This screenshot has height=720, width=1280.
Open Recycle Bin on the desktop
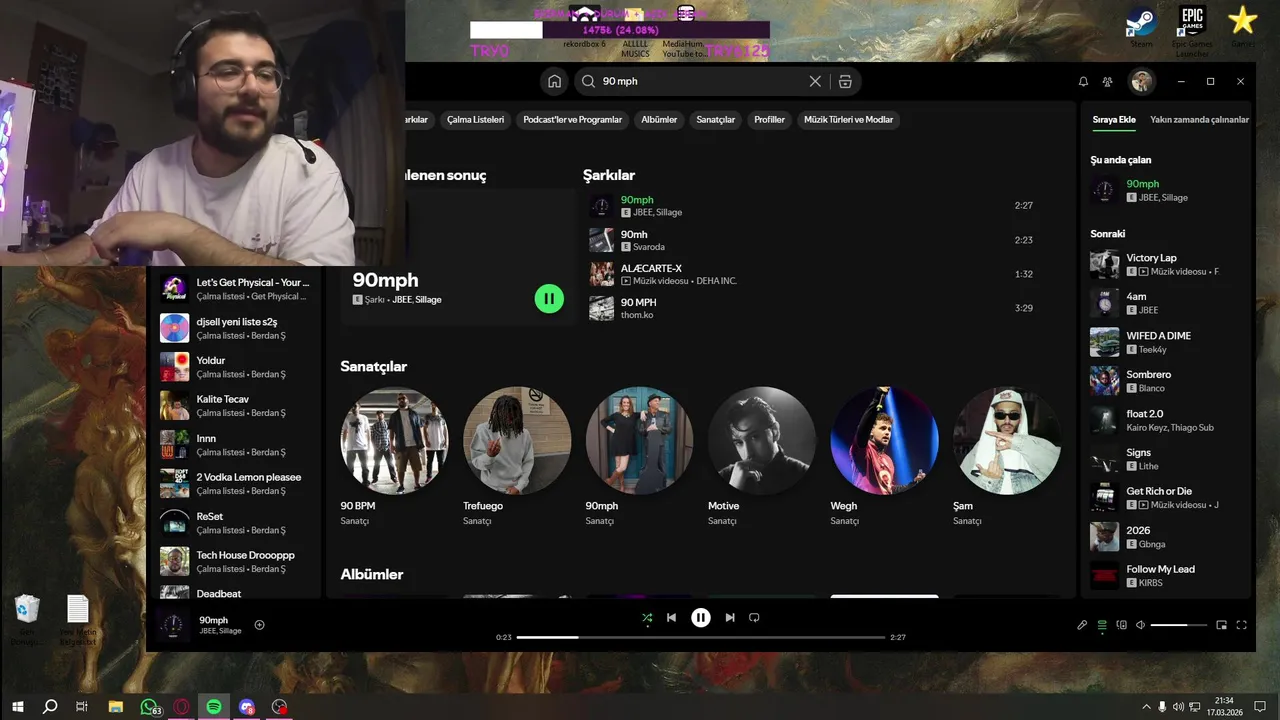tap(27, 620)
